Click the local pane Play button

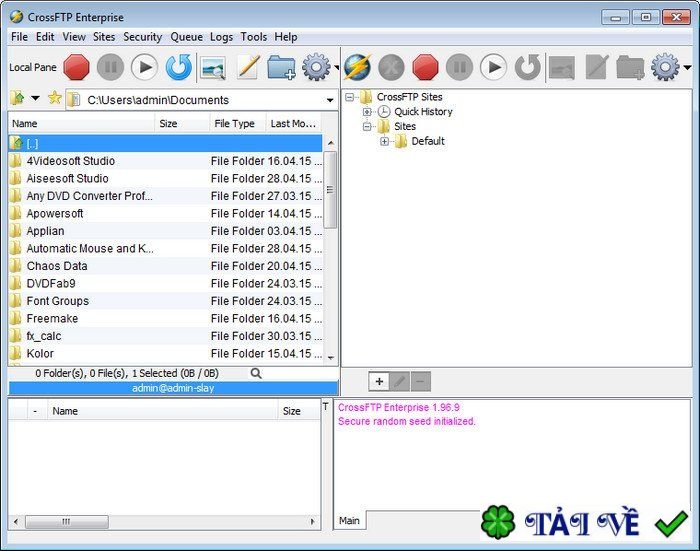144,67
